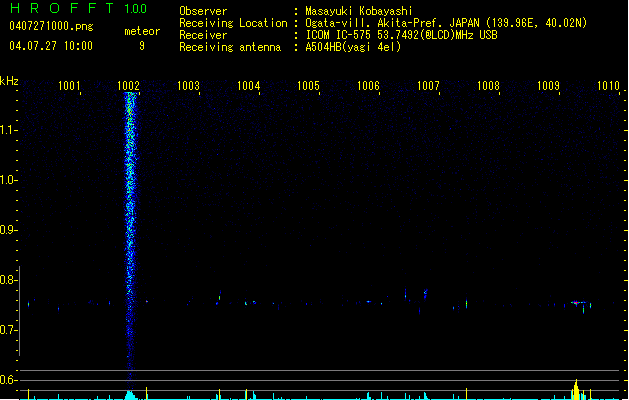This screenshot has height=400, width=629.
Task: Click the 0.9 kHz frequency tick label
Action: click(8, 230)
